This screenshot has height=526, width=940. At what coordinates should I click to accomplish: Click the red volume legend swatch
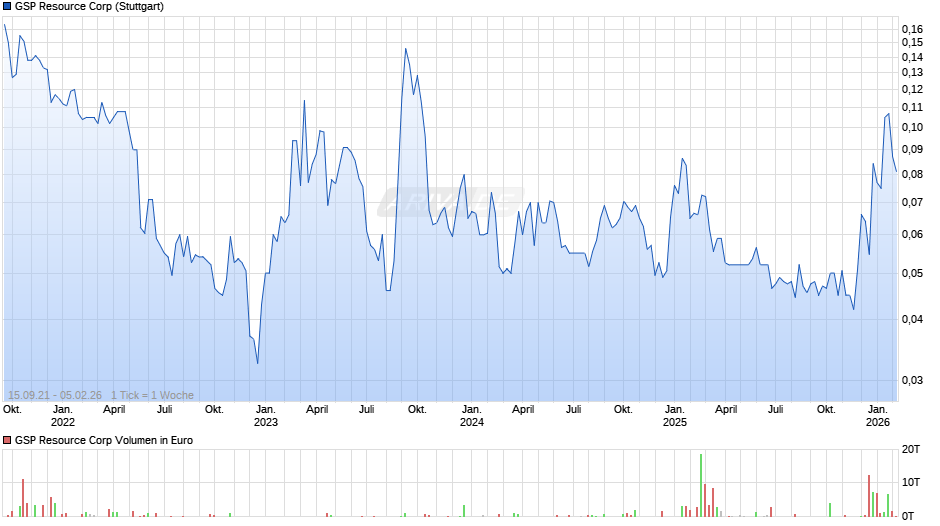pos(7,440)
